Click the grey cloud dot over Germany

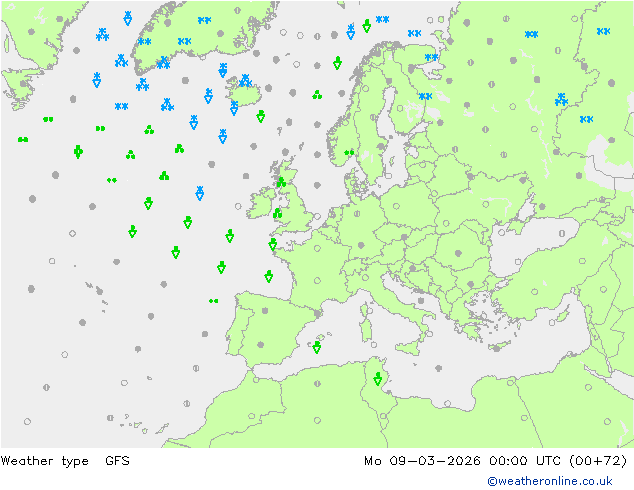(x=361, y=245)
